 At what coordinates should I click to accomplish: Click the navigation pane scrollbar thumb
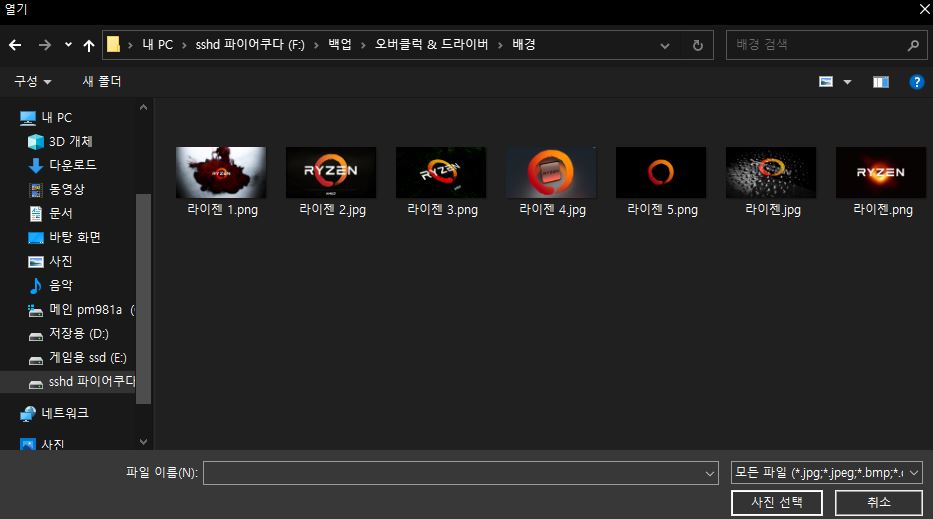(143, 299)
